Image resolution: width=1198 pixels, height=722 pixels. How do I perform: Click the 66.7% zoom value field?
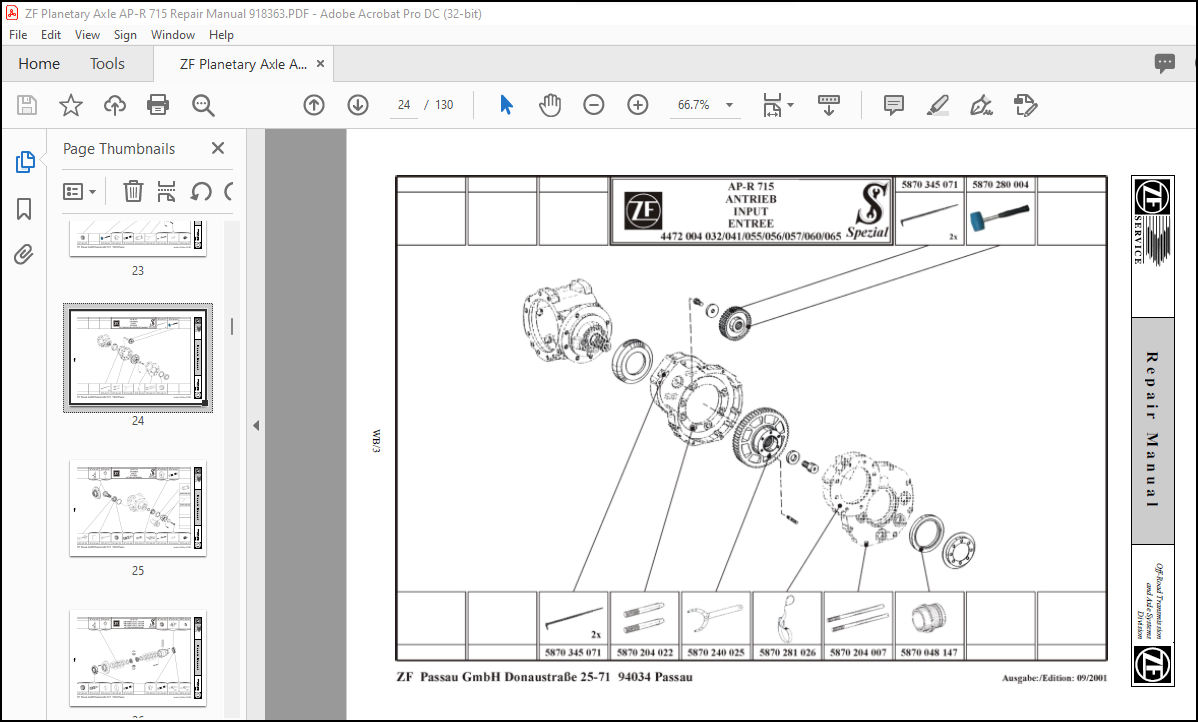pos(694,105)
